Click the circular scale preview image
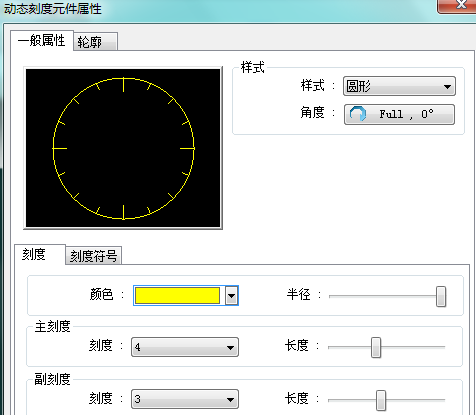The height and width of the screenshot is (415, 476). (x=123, y=148)
